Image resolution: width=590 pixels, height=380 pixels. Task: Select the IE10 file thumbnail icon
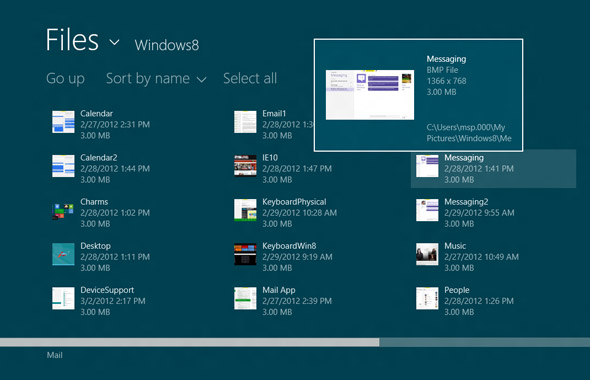[245, 166]
